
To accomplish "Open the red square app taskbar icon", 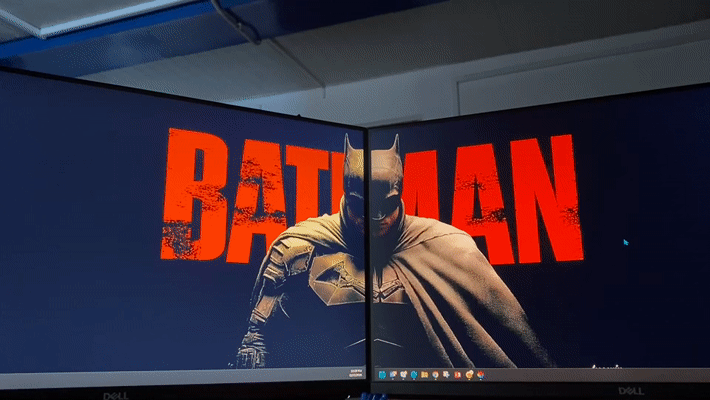I will (457, 375).
